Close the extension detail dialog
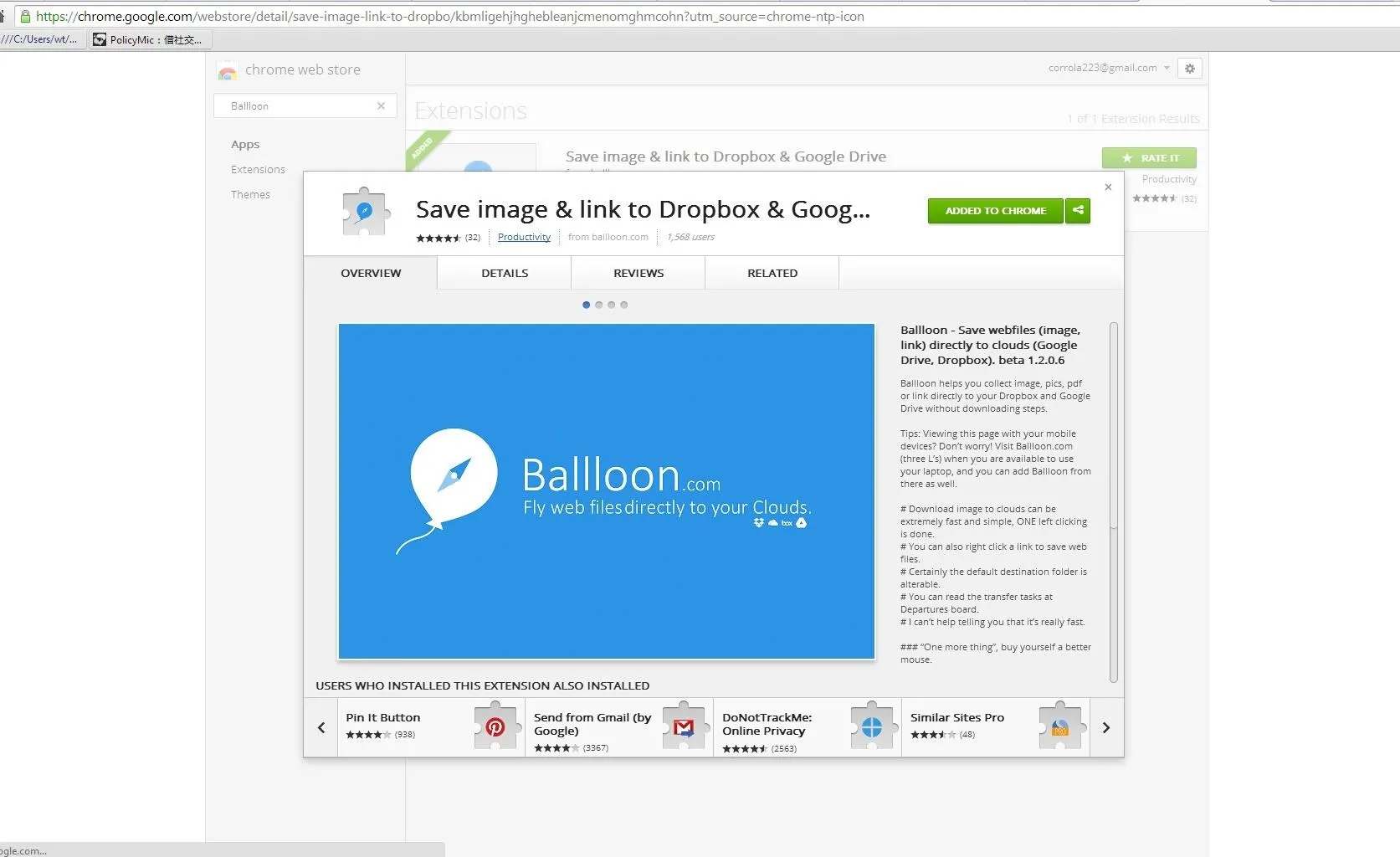 1108,187
